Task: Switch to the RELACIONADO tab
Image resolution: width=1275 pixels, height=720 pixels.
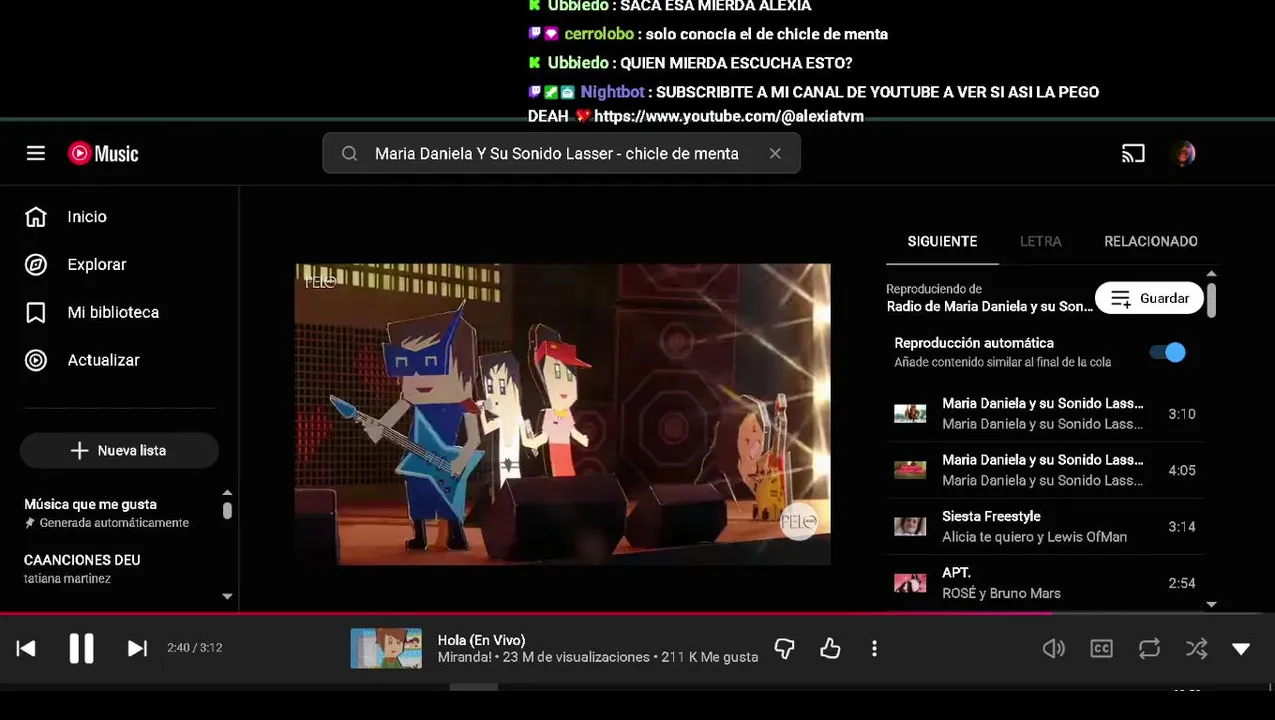Action: click(x=1151, y=241)
